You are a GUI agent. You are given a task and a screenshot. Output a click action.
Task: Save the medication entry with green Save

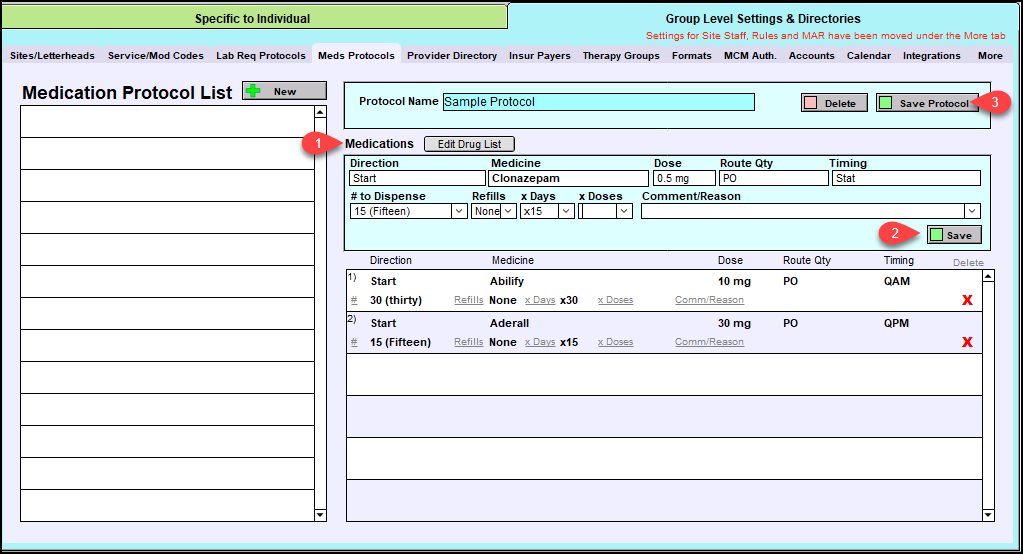pos(954,235)
